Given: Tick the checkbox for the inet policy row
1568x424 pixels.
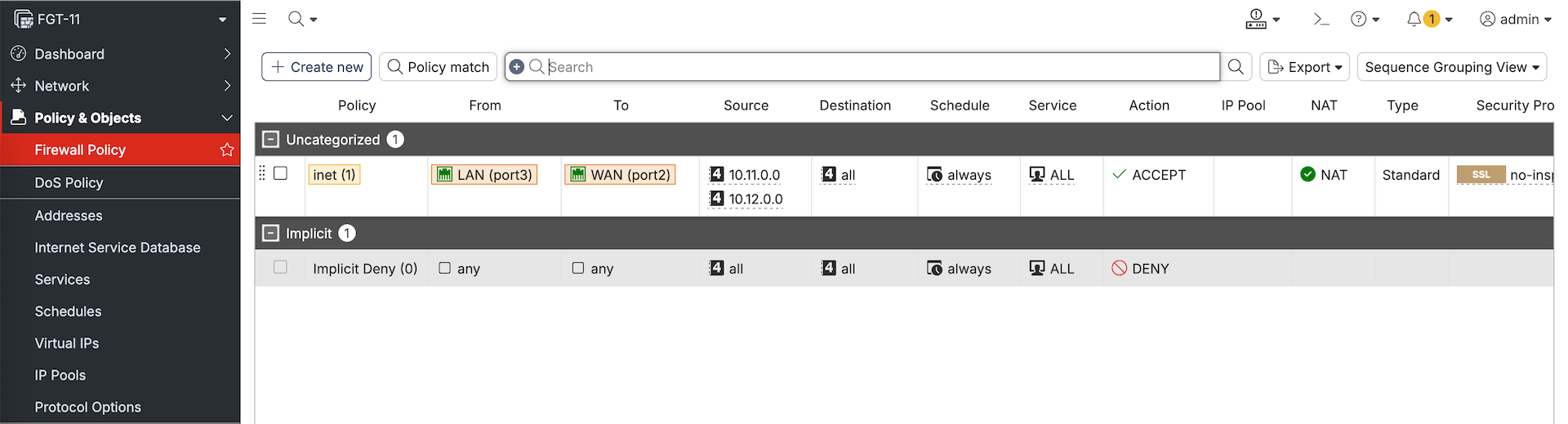Looking at the screenshot, I should (x=280, y=173).
